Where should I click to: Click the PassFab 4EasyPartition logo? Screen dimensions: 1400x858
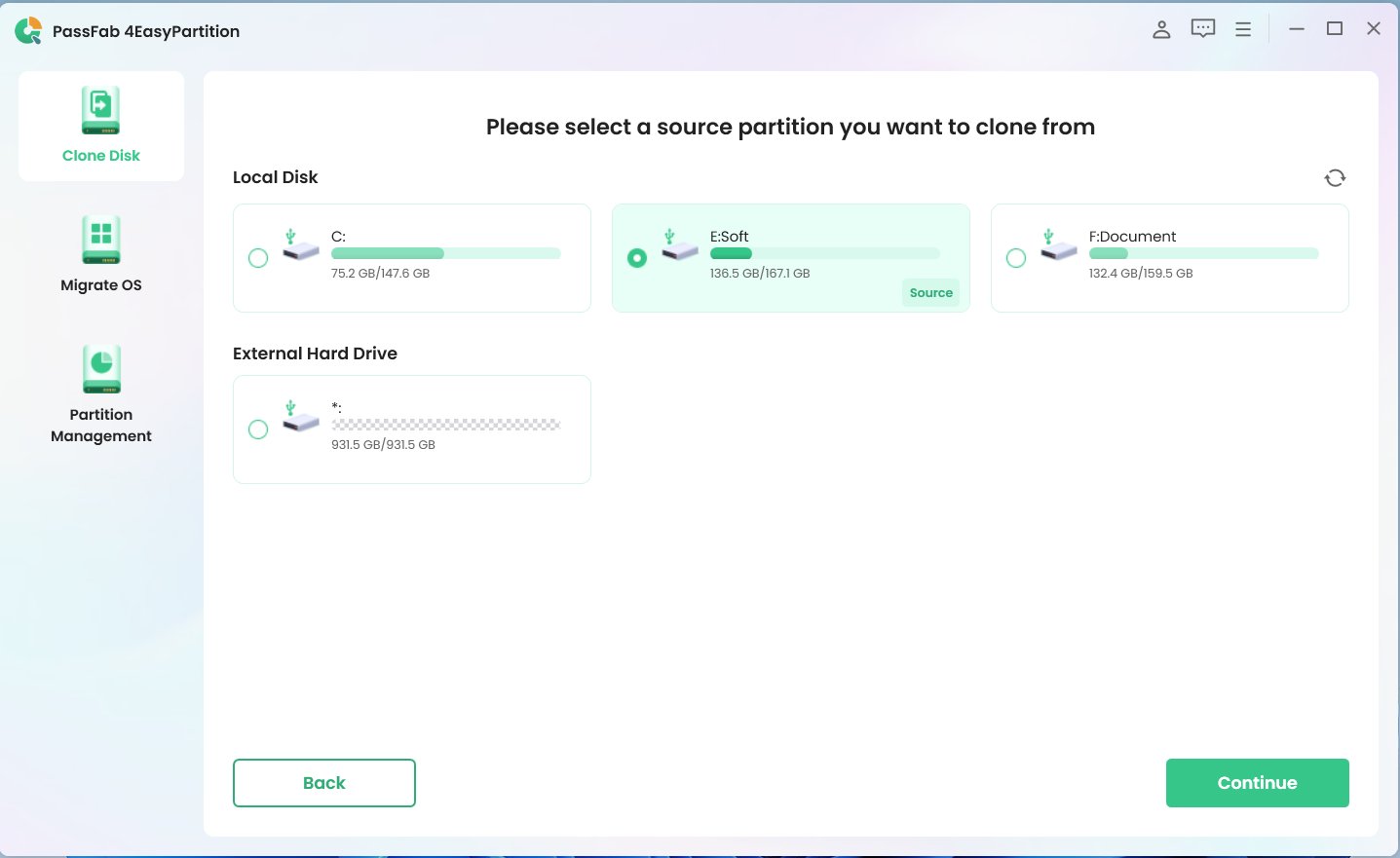click(x=28, y=31)
